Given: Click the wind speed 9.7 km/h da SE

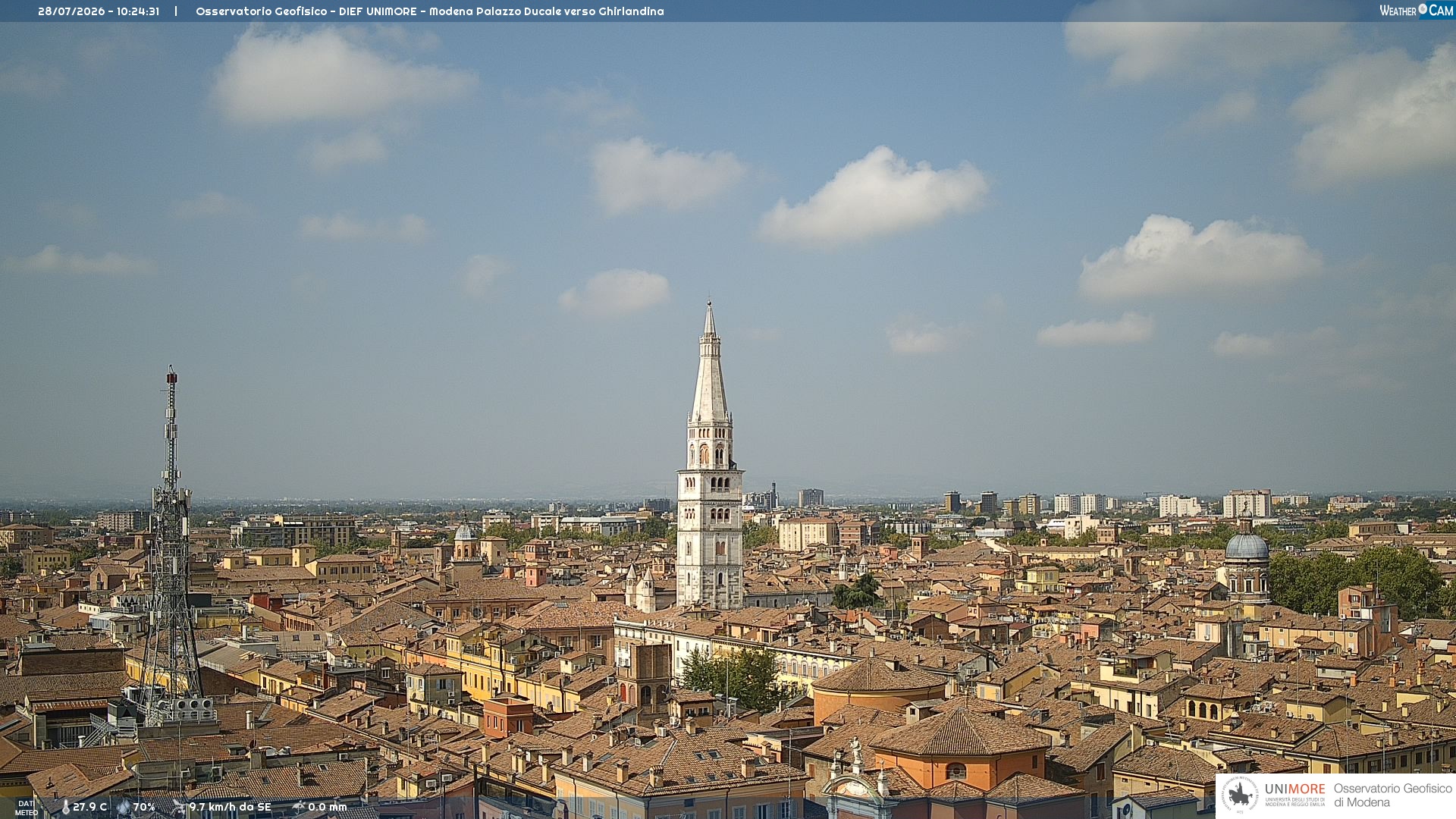Looking at the screenshot, I should coord(230,807).
